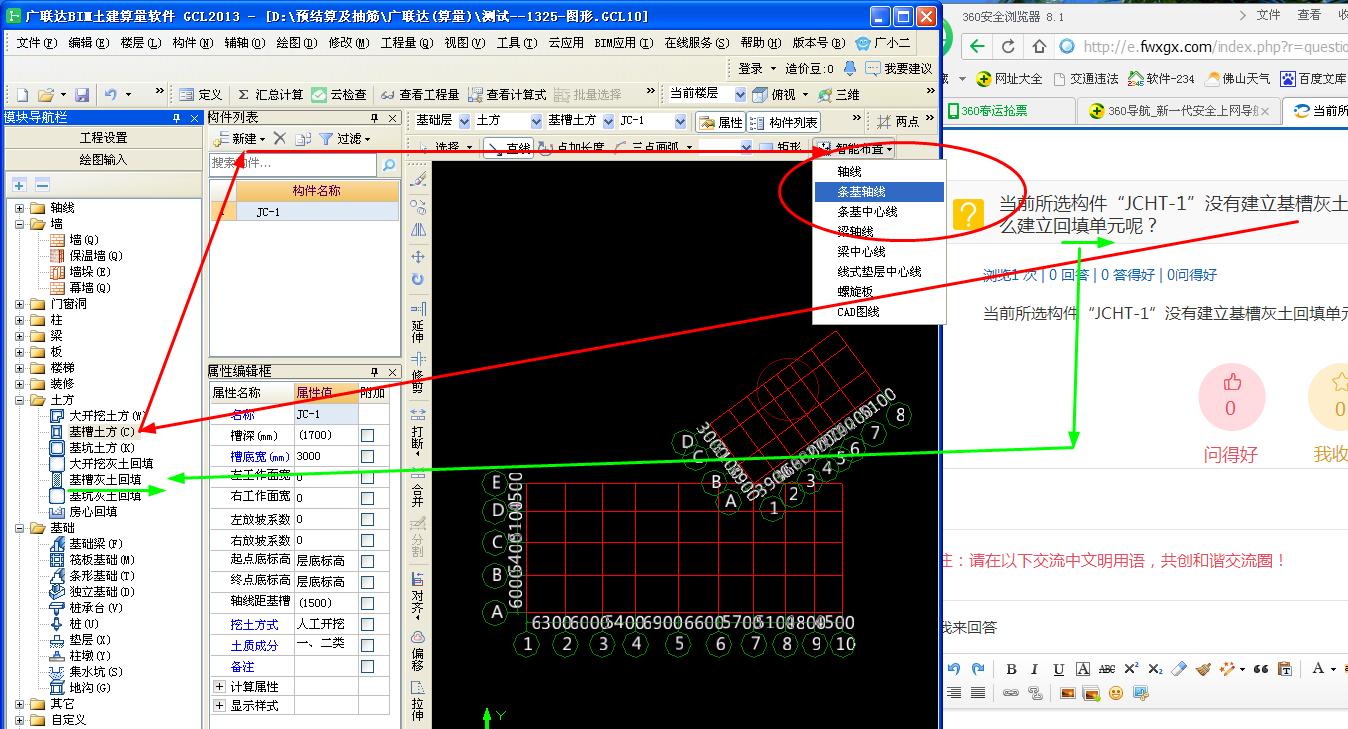This screenshot has height=729, width=1348.
Task: Tick the 右工作面宽 additional checkbox
Action: pos(368,499)
